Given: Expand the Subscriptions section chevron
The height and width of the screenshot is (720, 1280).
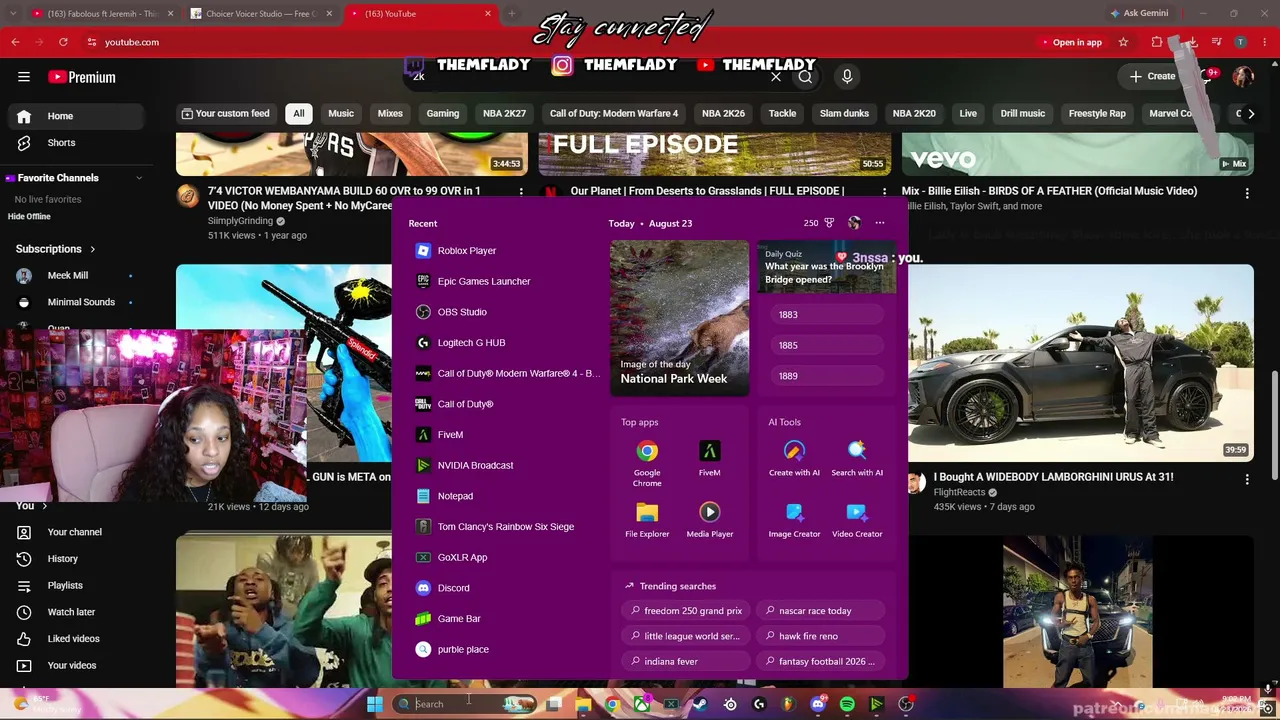Looking at the screenshot, I should click(92, 249).
